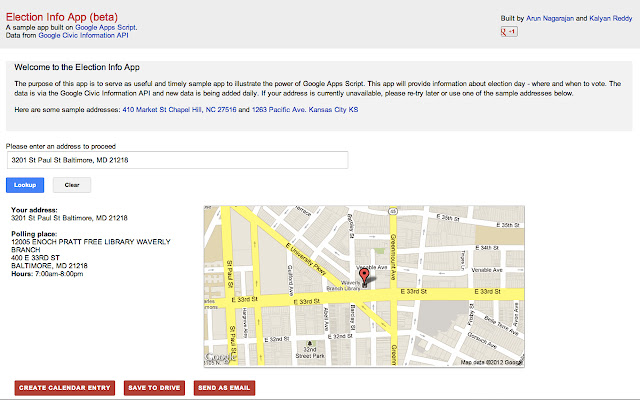This screenshot has height=400, width=640.
Task: Click the red map pin marker
Action: point(364,276)
